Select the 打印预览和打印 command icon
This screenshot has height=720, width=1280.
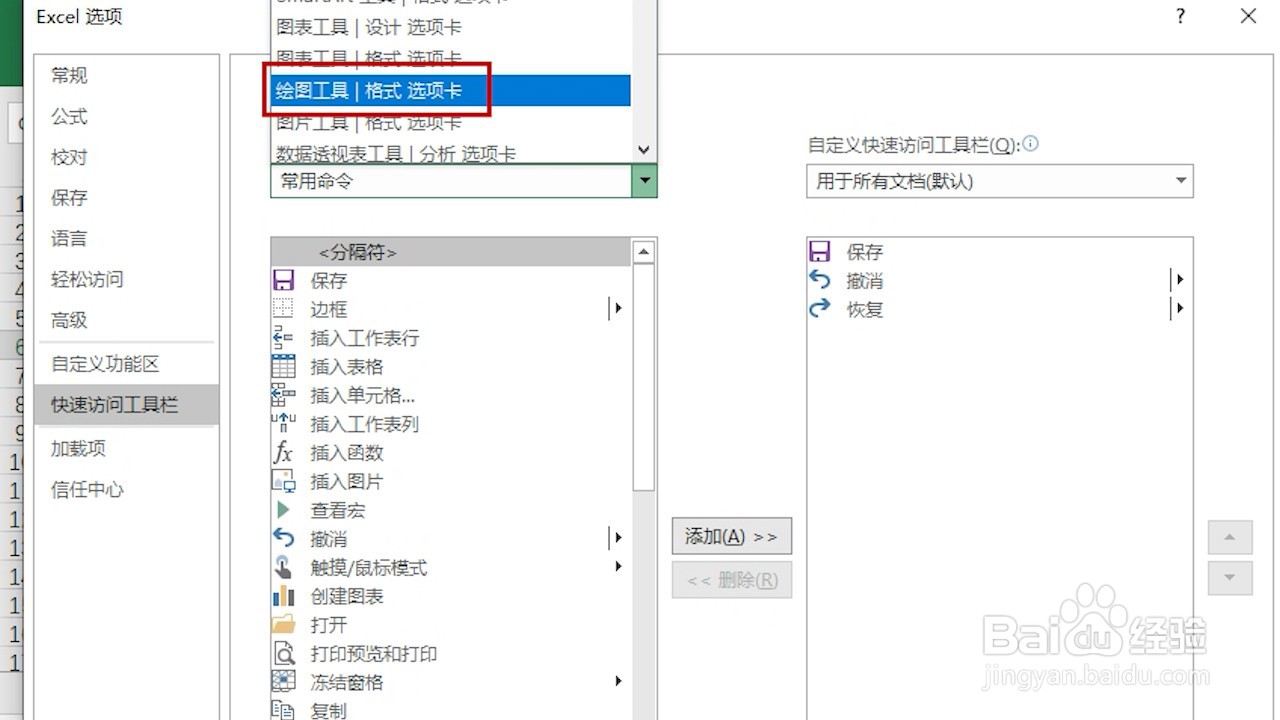point(283,653)
